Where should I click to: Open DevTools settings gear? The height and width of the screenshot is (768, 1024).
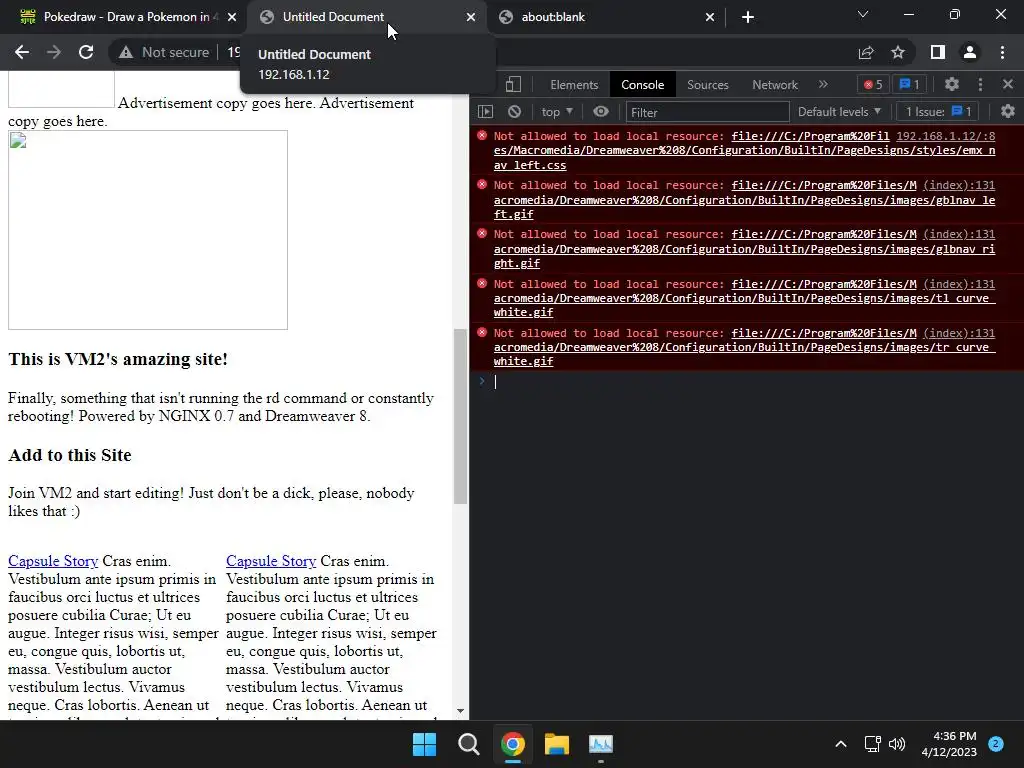tap(952, 84)
